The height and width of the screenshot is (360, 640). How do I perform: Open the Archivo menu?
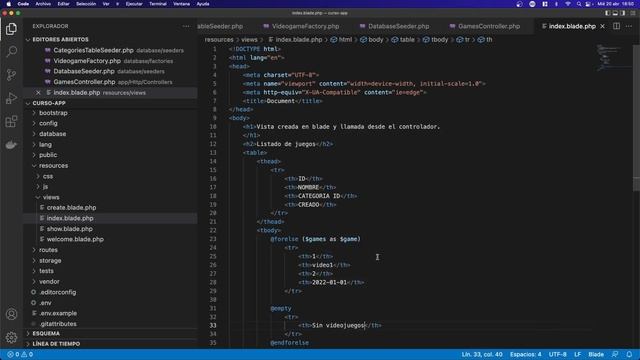pos(43,4)
